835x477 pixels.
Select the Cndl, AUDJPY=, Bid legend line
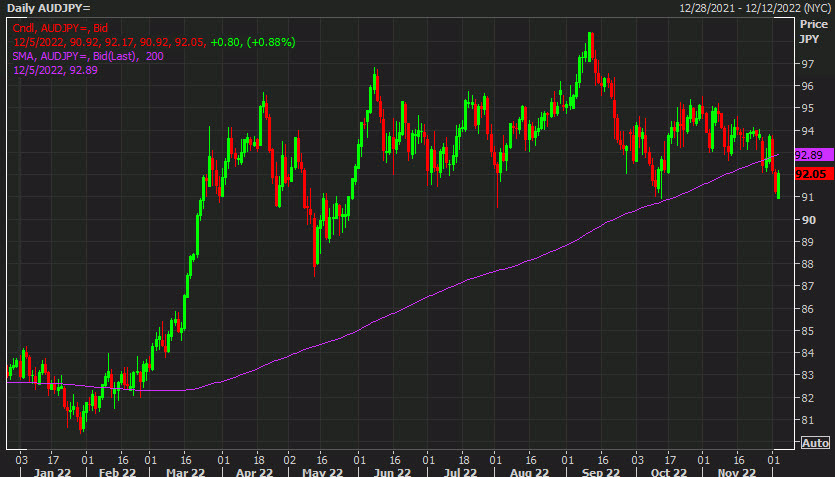click(x=60, y=28)
